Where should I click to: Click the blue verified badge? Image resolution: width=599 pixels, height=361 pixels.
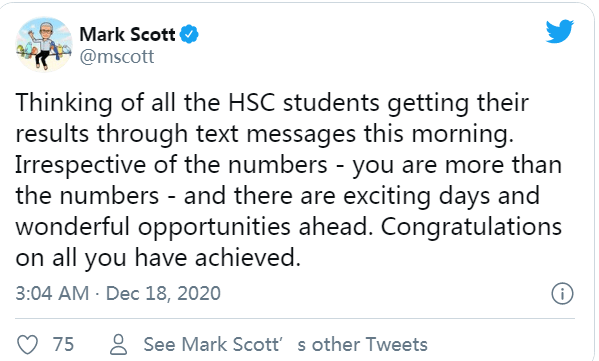coord(189,34)
